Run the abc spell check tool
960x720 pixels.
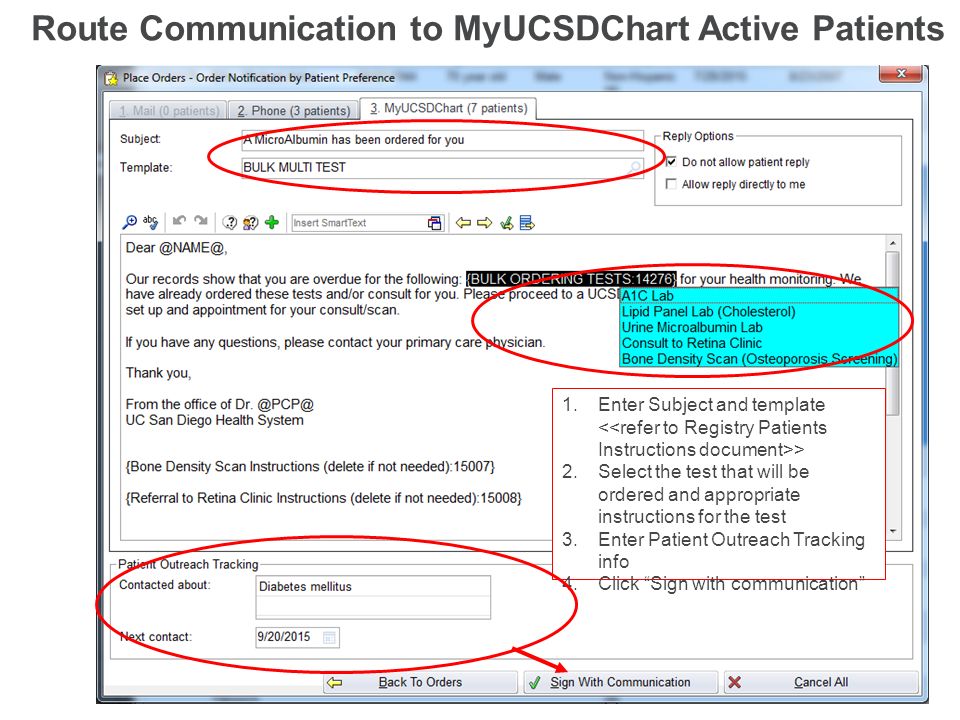point(151,222)
